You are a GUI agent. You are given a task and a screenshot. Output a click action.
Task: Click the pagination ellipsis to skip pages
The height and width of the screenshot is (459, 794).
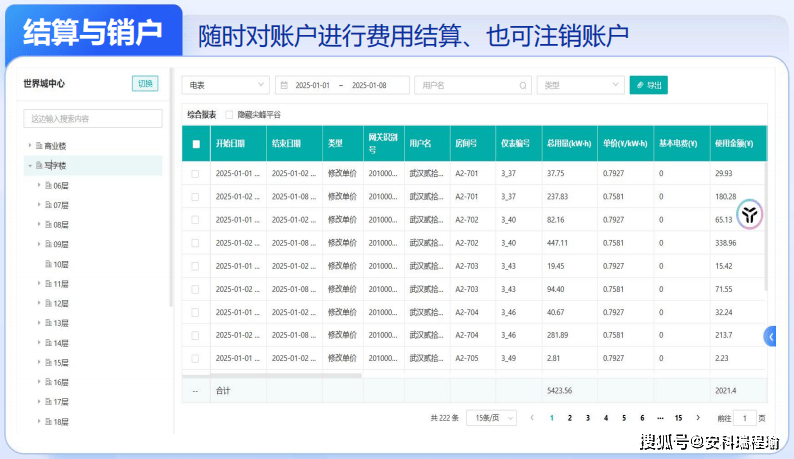pyautogui.click(x=660, y=418)
